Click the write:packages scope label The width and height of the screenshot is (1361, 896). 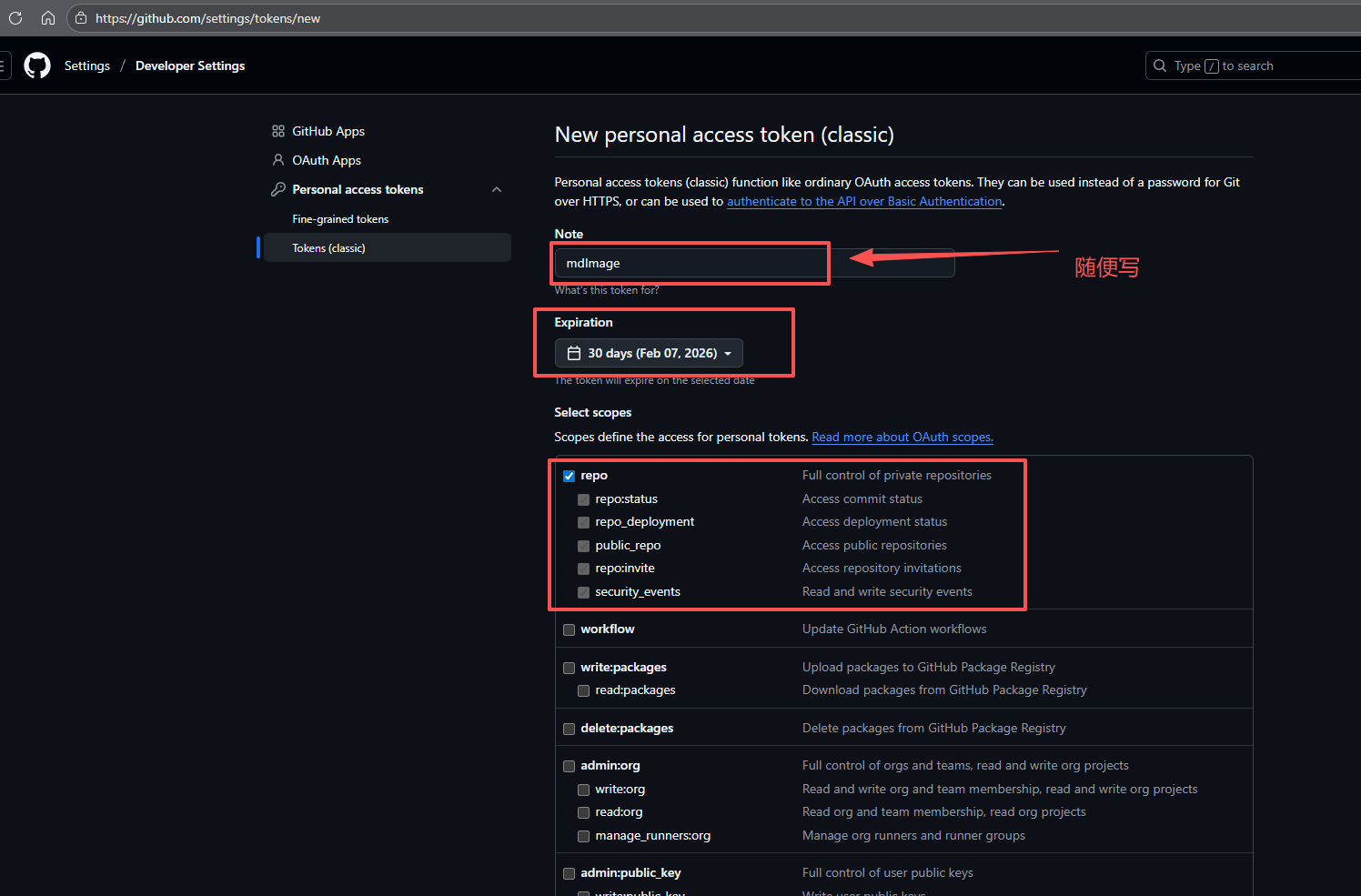pos(623,668)
